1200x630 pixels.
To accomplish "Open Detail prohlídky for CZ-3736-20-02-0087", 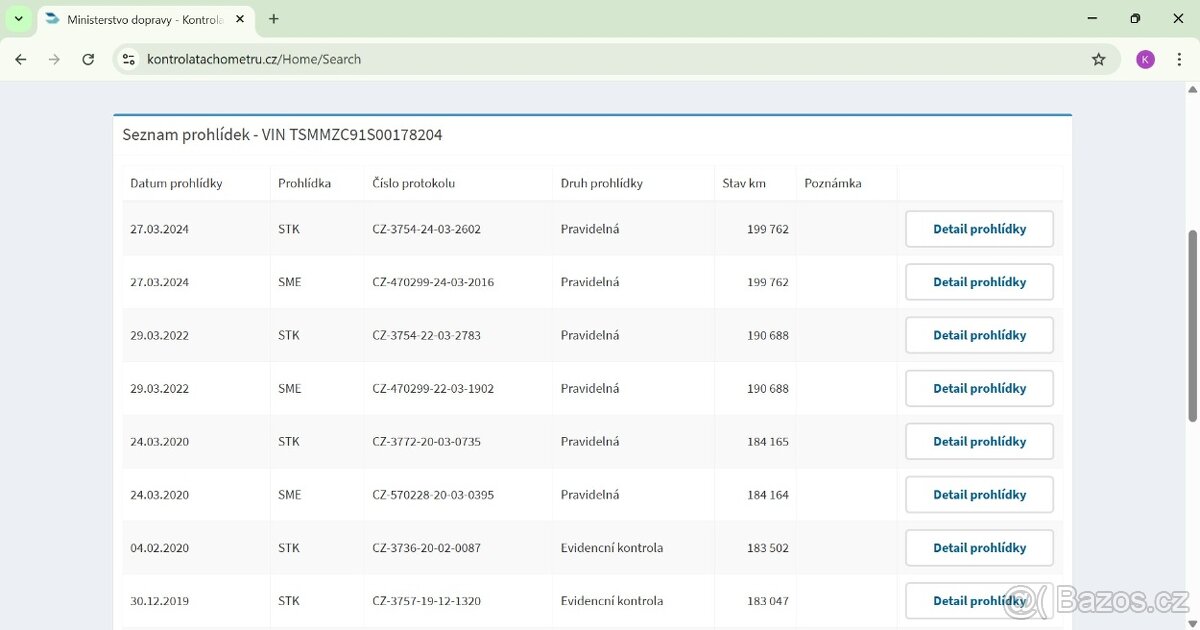I will pyautogui.click(x=979, y=547).
